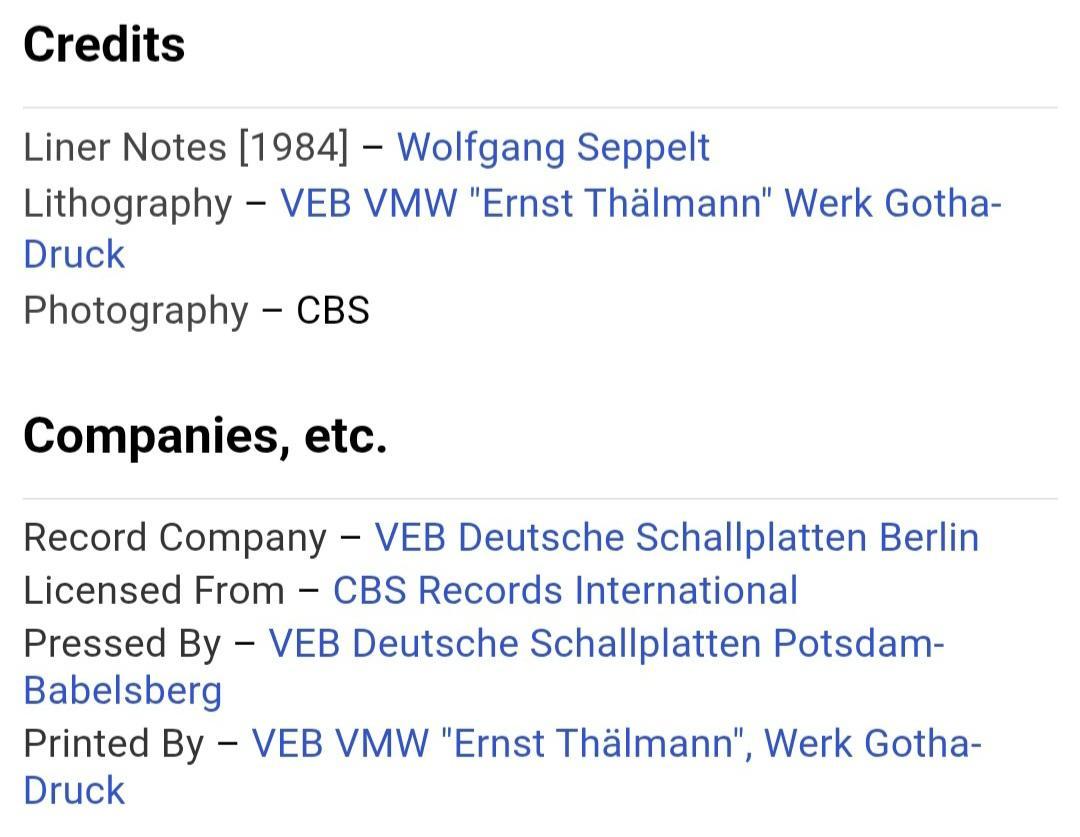Click the Credits section heading
This screenshot has height=837, width=1080.
104,45
